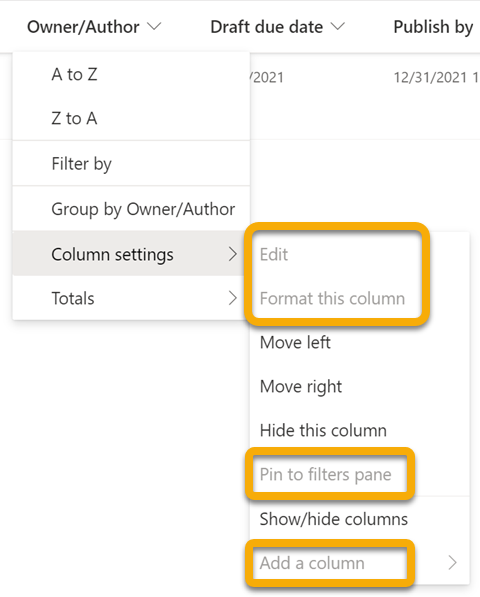This screenshot has height=597, width=480.
Task: Click Edit in column settings submenu
Action: (274, 254)
